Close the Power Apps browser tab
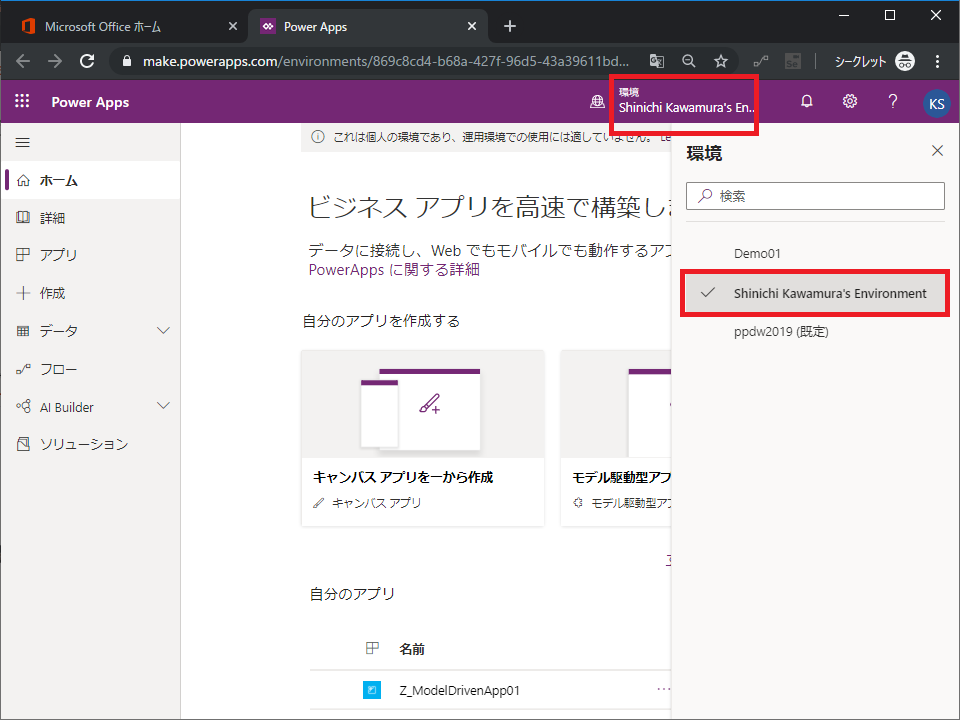Viewport: 960px width, 720px height. point(471,26)
